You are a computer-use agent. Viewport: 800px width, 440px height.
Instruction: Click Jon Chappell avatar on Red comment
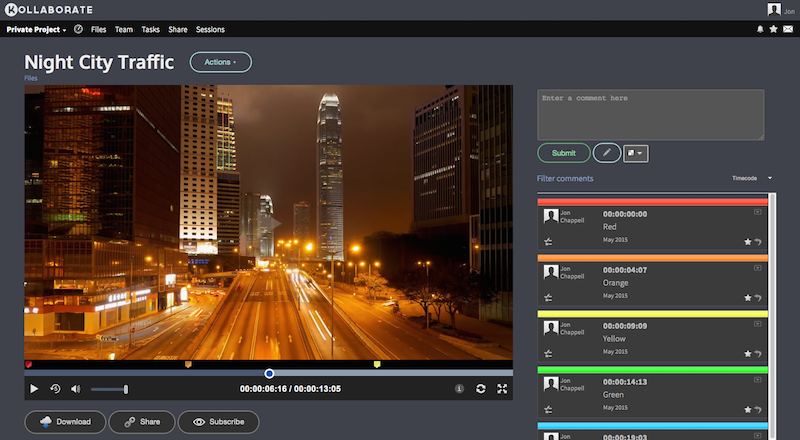[551, 216]
